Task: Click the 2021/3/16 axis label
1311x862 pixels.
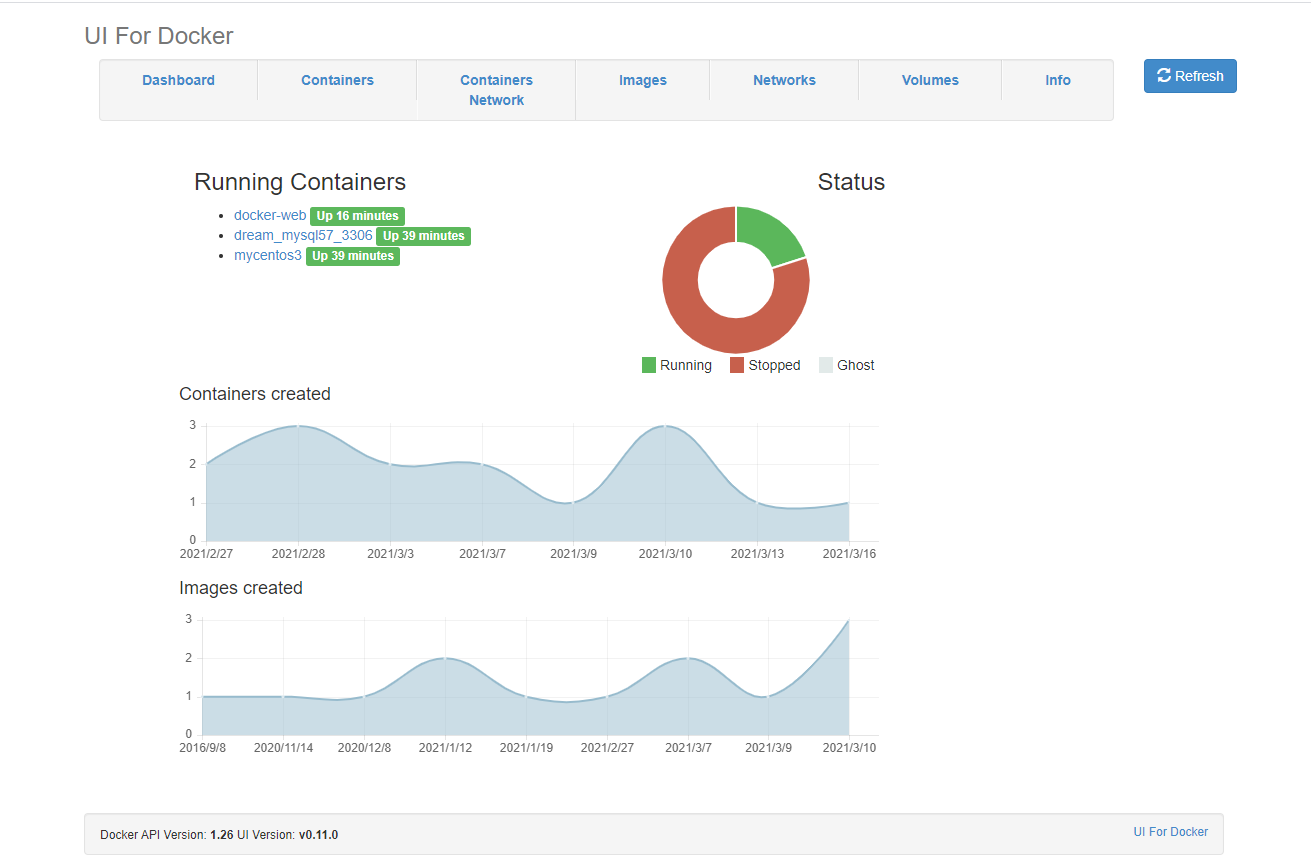Action: click(x=849, y=554)
